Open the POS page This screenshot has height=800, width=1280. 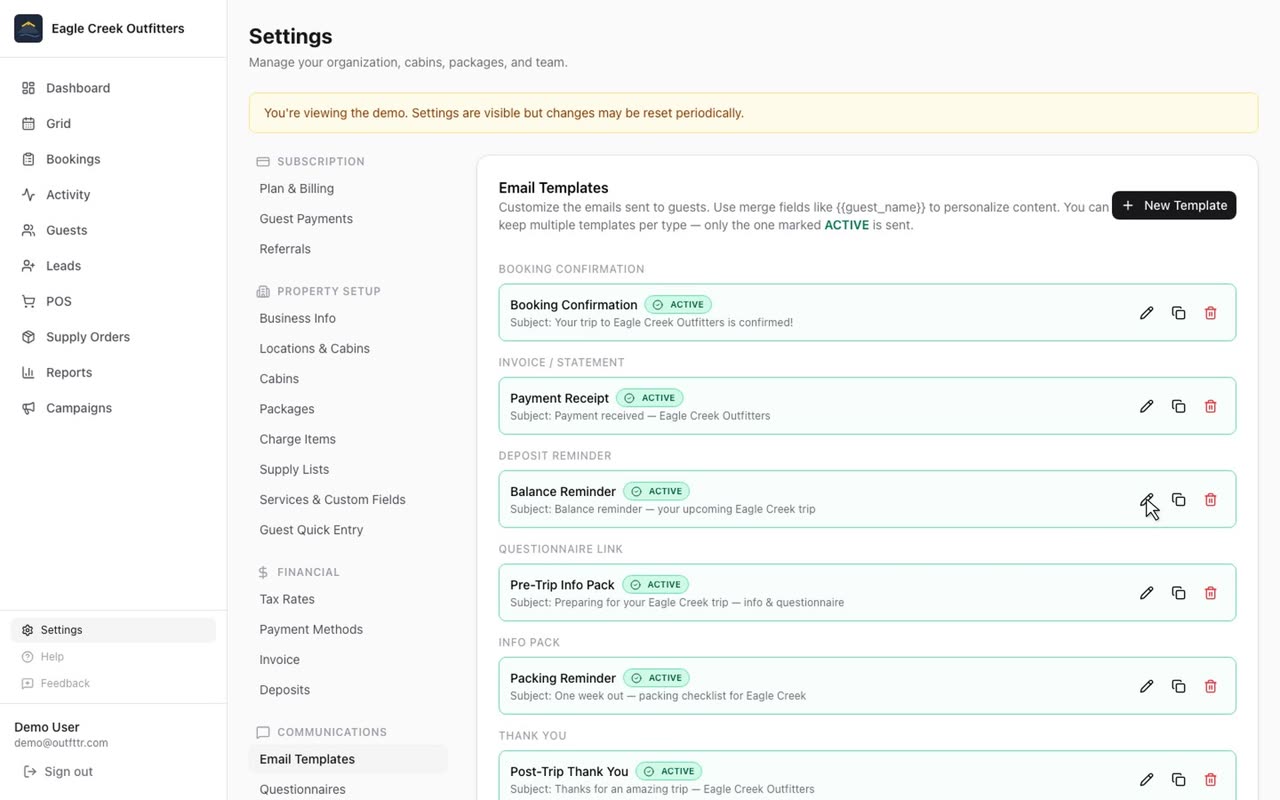[x=113, y=301]
